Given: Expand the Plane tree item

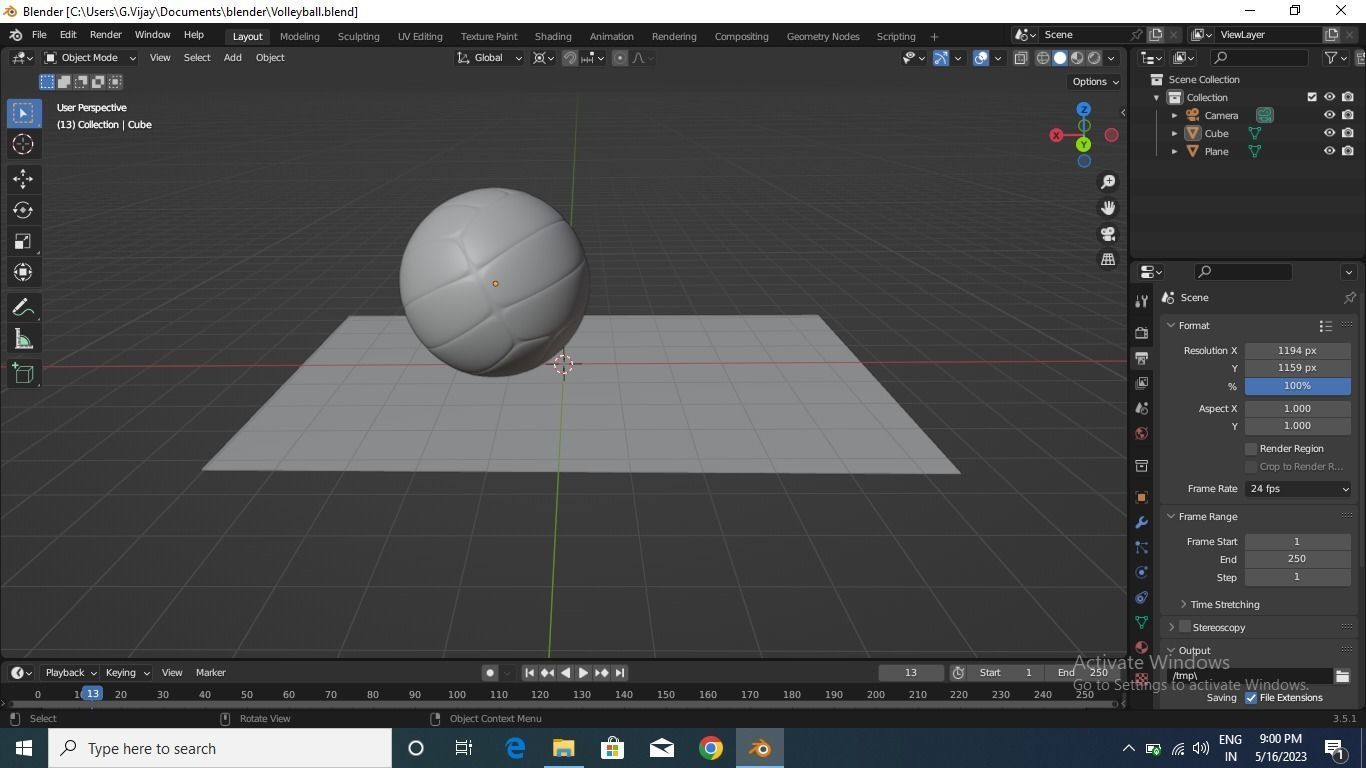Looking at the screenshot, I should pyautogui.click(x=1175, y=152).
